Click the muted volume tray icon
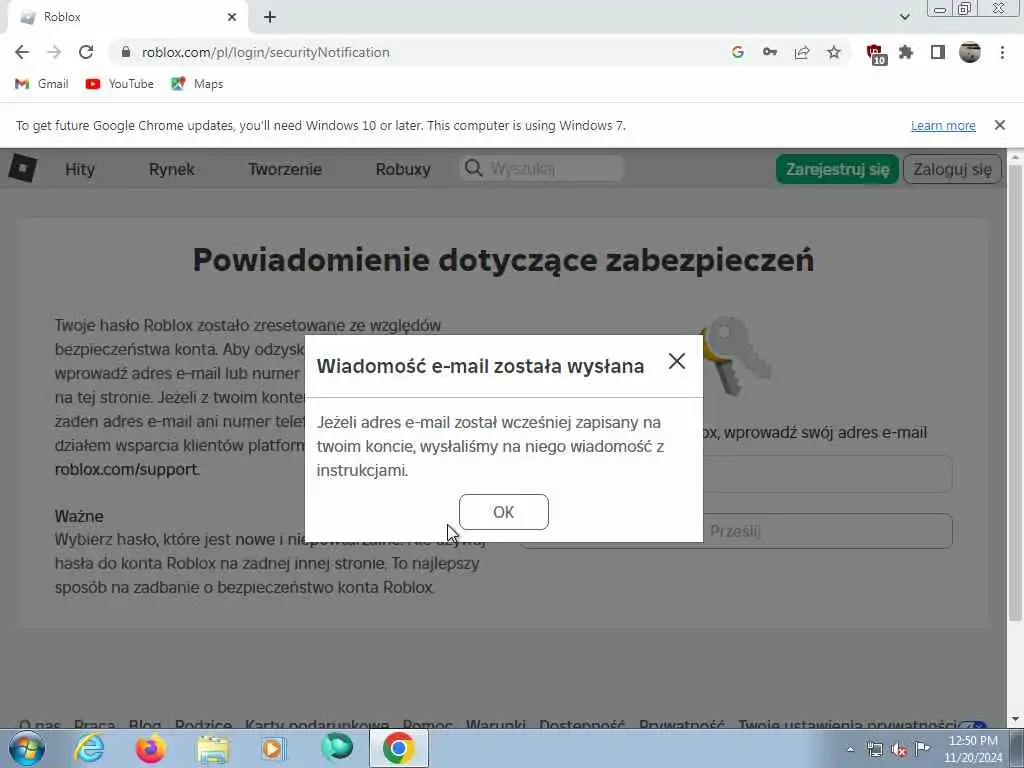The height and width of the screenshot is (768, 1024). (x=899, y=750)
